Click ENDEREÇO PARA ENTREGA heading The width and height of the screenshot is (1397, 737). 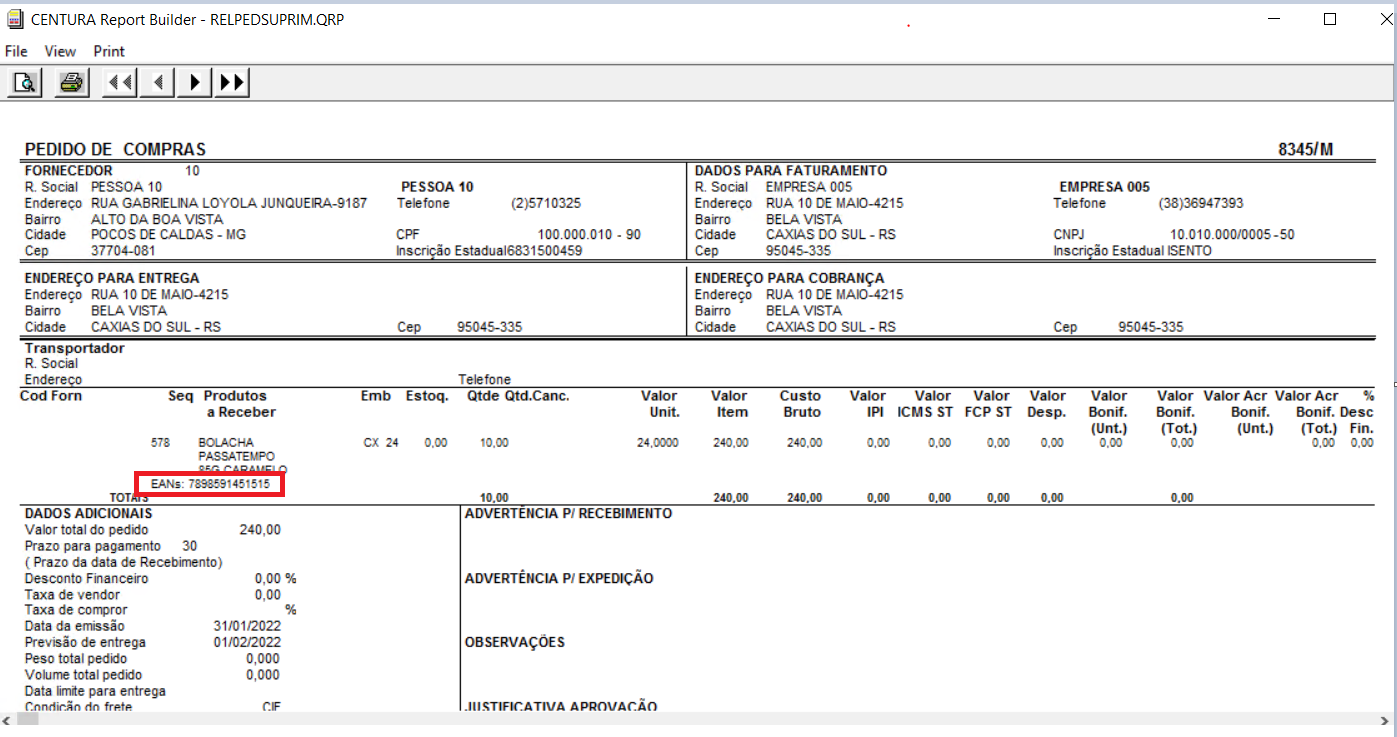111,278
